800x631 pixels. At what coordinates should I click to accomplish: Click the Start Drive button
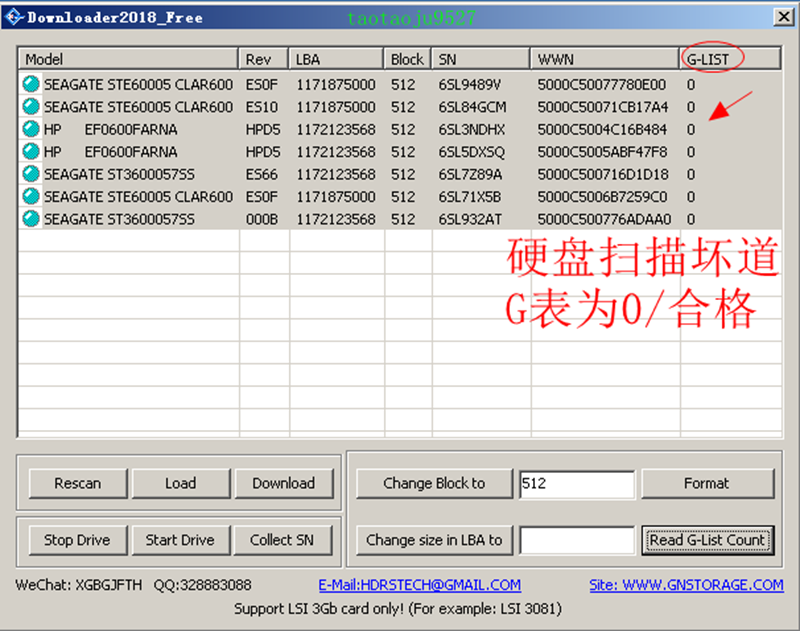click(x=181, y=540)
